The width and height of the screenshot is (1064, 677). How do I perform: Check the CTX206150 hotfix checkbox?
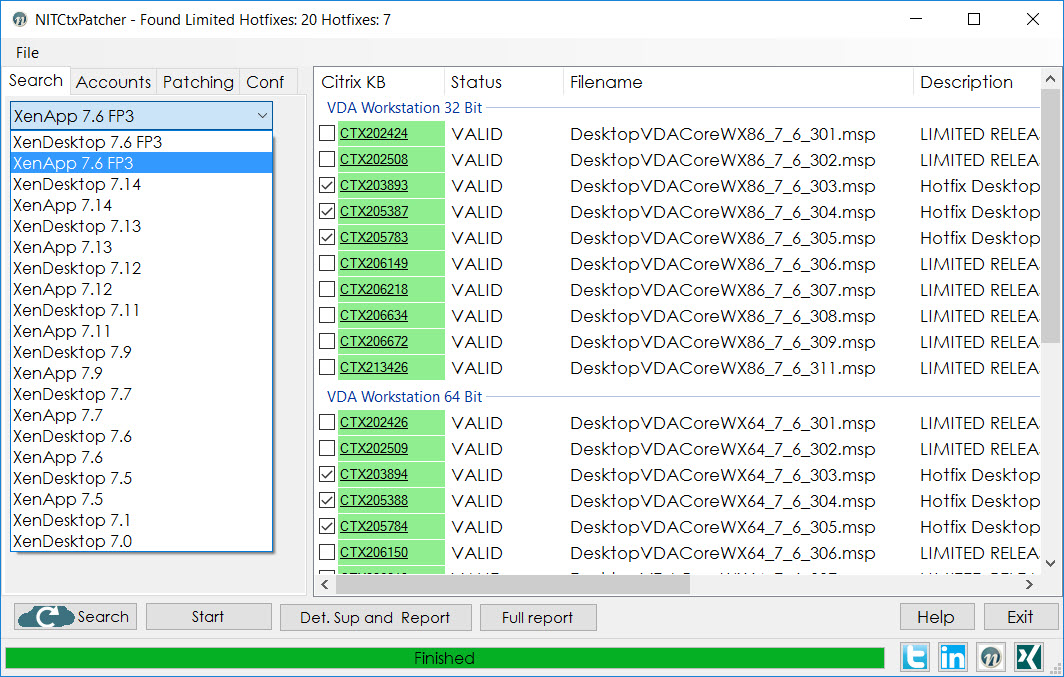(x=327, y=552)
